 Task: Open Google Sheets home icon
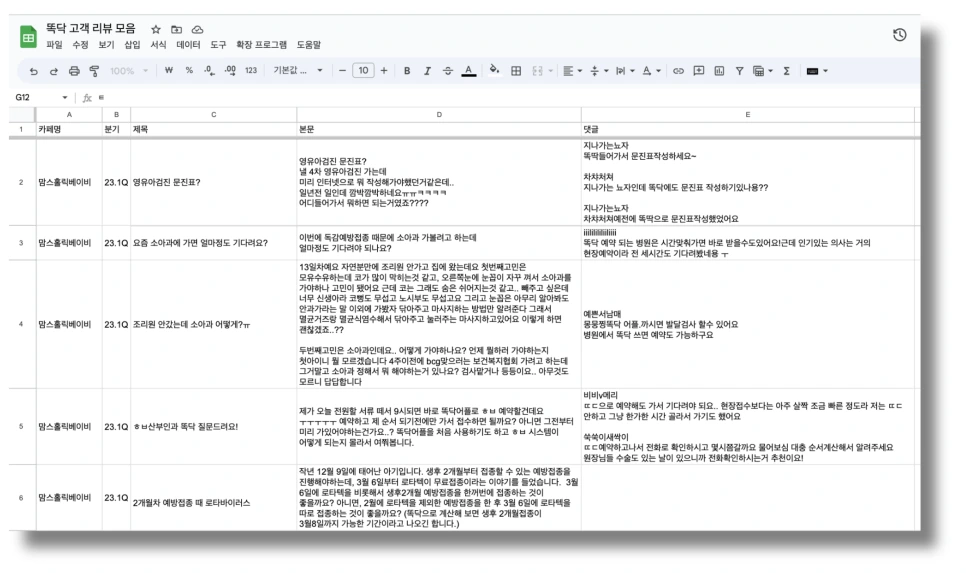pyautogui.click(x=28, y=36)
